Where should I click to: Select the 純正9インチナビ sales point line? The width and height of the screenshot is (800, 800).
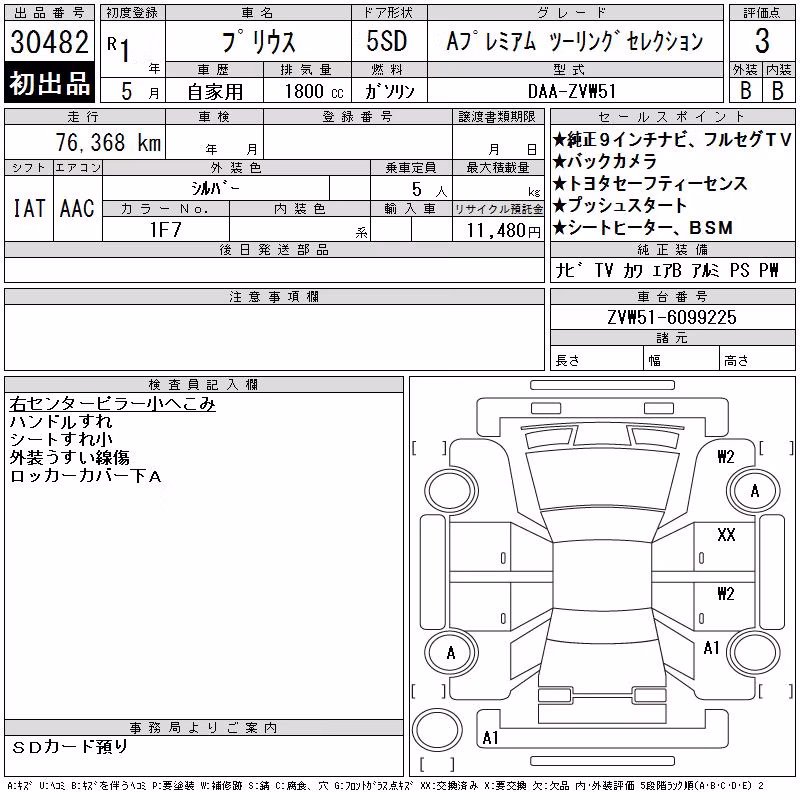coord(672,139)
